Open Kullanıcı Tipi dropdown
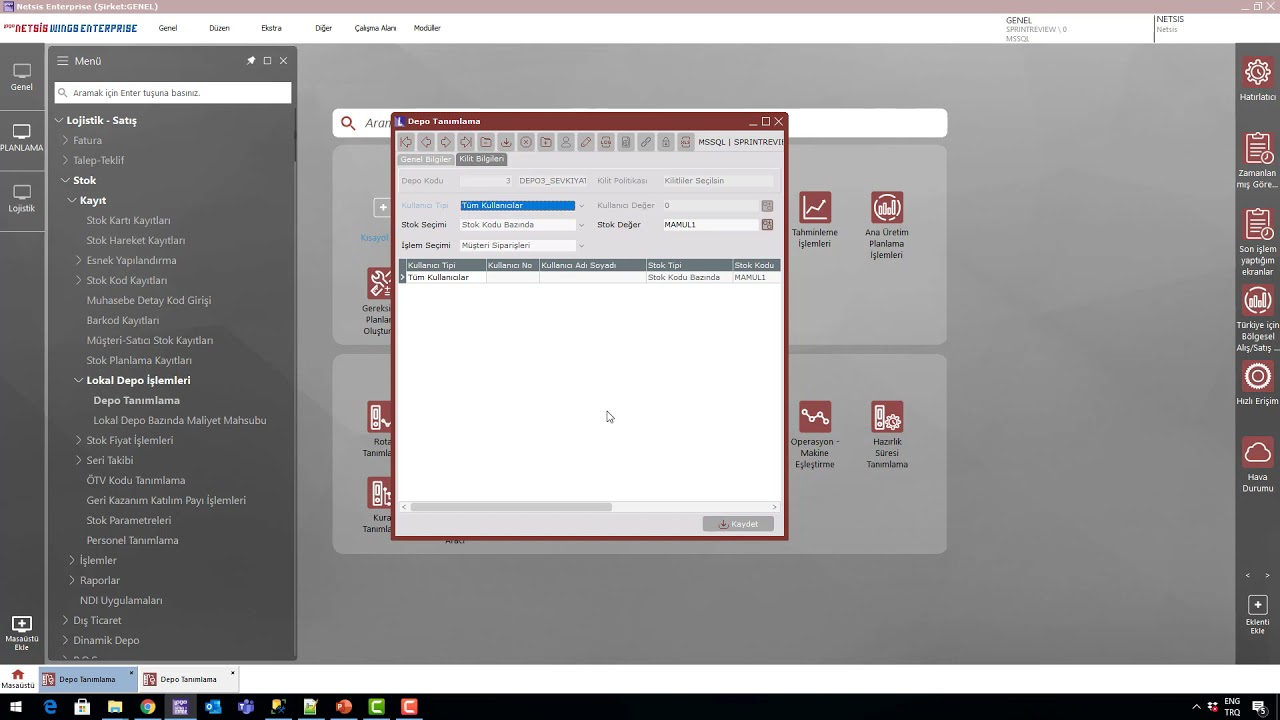The height and width of the screenshot is (720, 1280). (x=581, y=206)
